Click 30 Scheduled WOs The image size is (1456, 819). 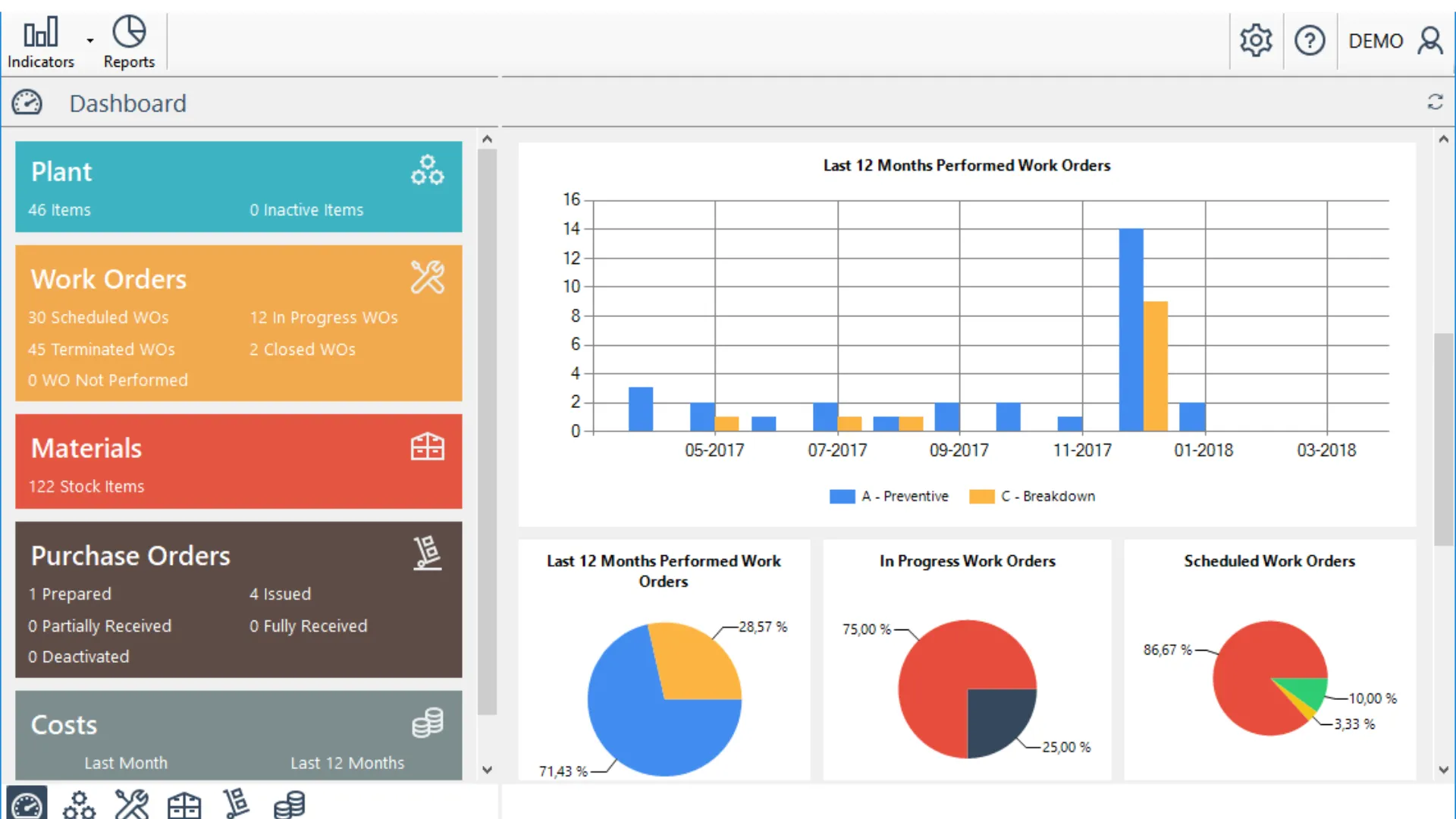click(99, 318)
